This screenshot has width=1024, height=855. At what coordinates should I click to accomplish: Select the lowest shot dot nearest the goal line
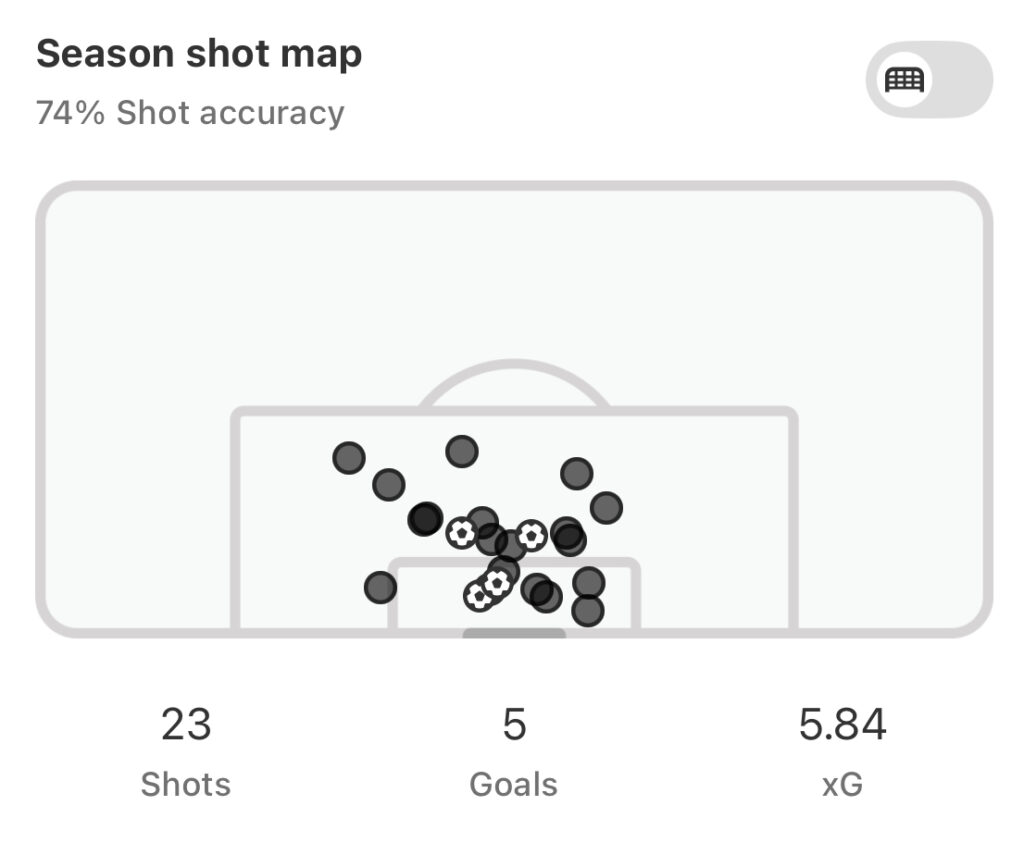point(588,611)
